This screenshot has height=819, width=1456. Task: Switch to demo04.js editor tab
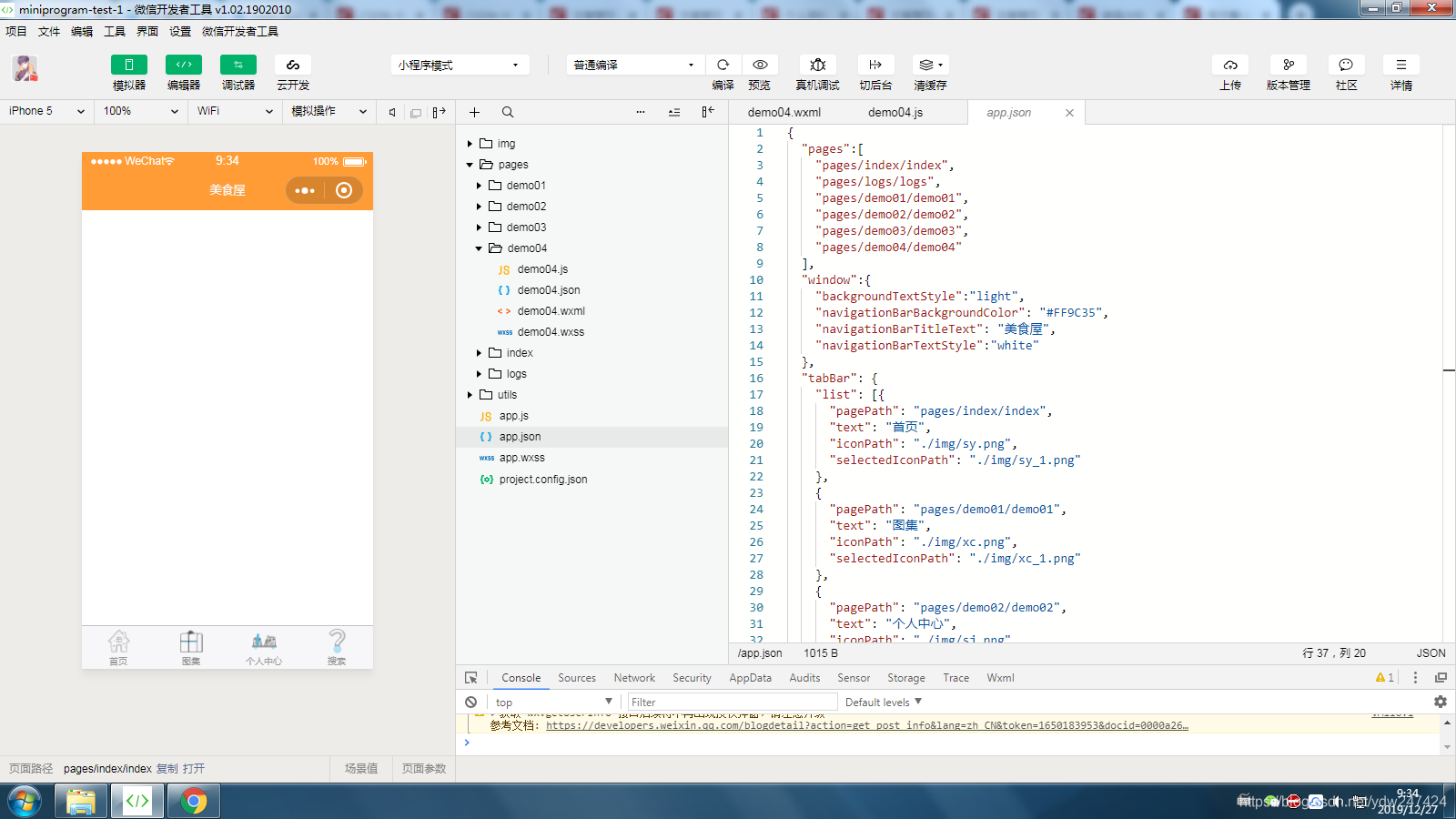point(895,112)
